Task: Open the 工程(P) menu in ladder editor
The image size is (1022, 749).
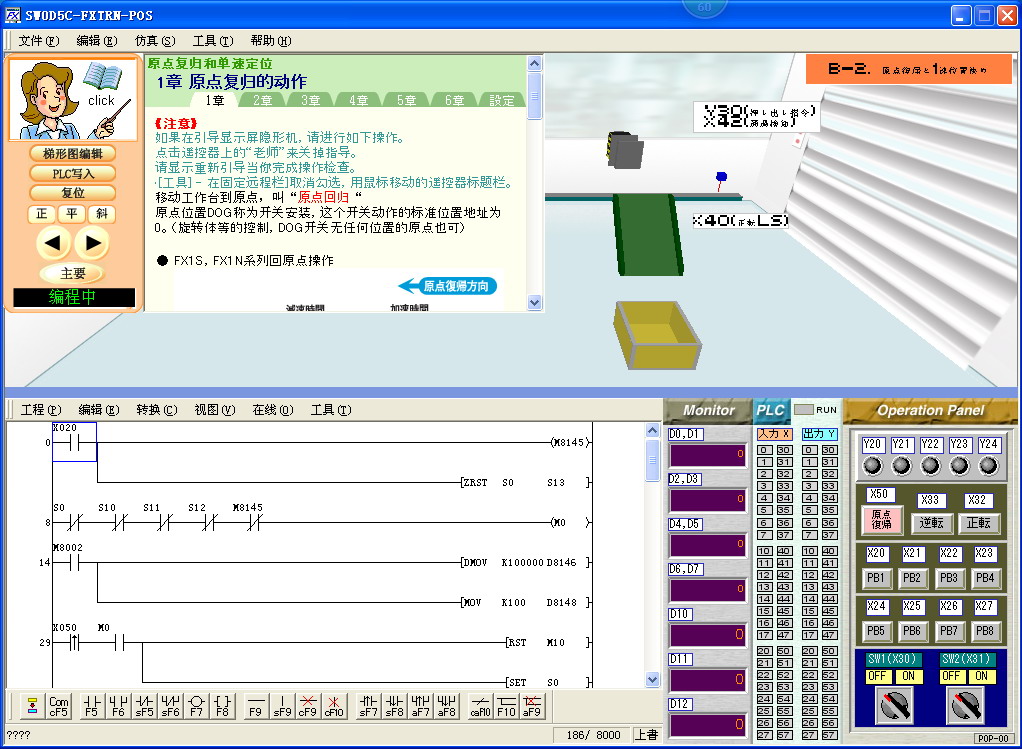Action: point(41,410)
